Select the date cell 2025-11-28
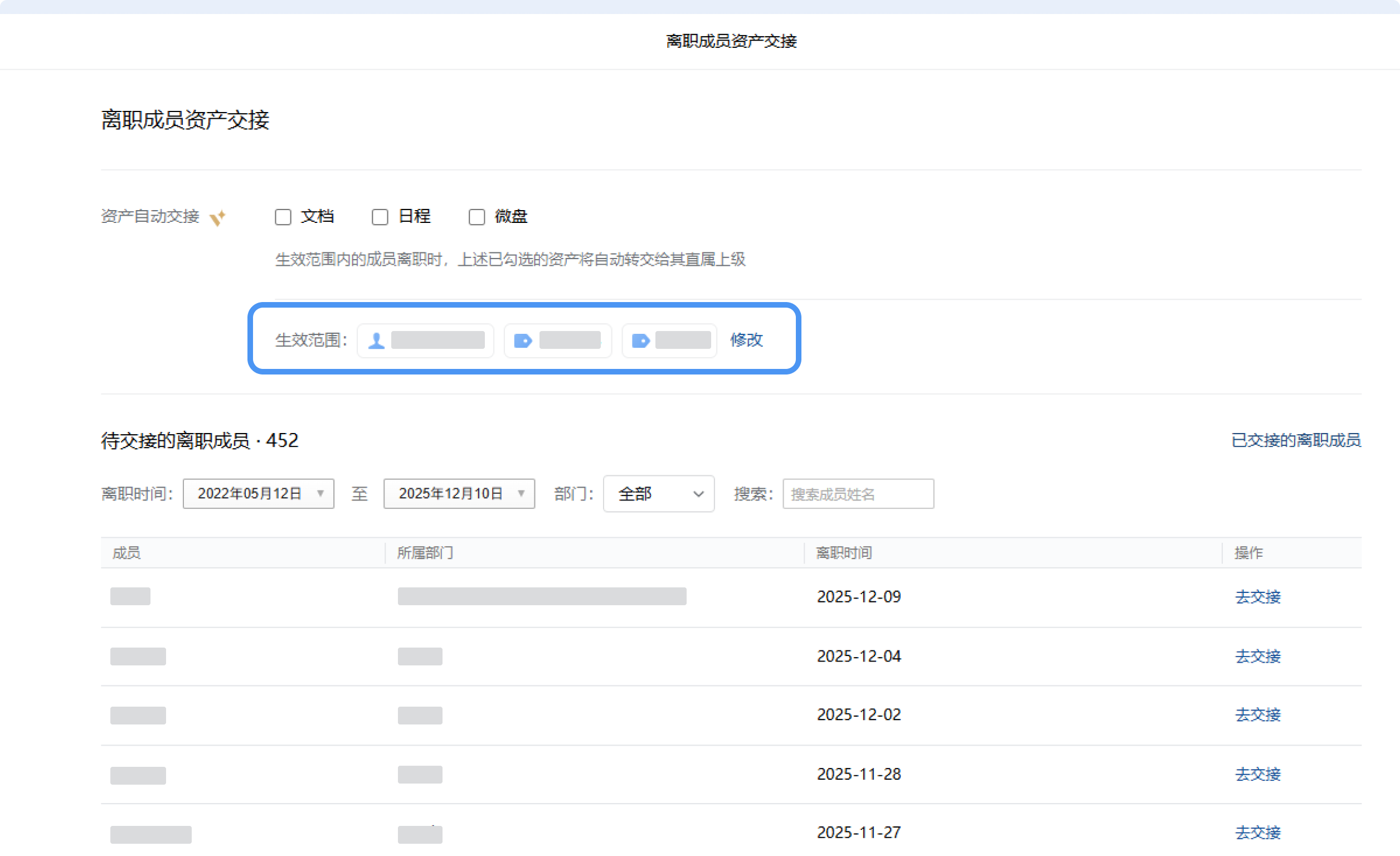The image size is (1400, 856). click(858, 774)
